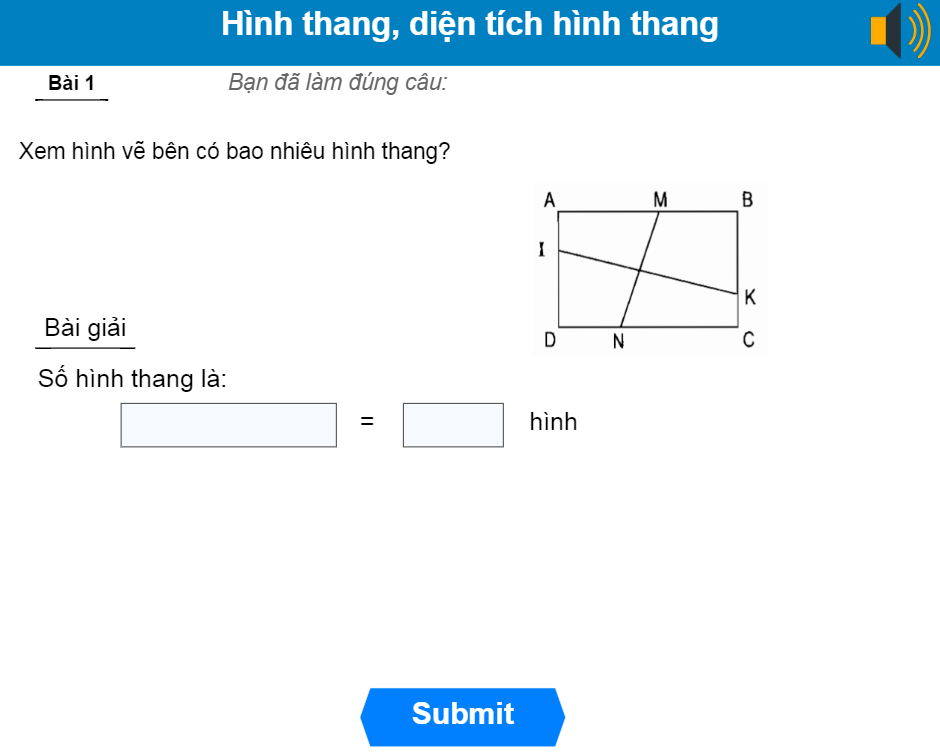Screen dimensions: 940x752
Task: Click the first answer input box
Action: [228, 424]
